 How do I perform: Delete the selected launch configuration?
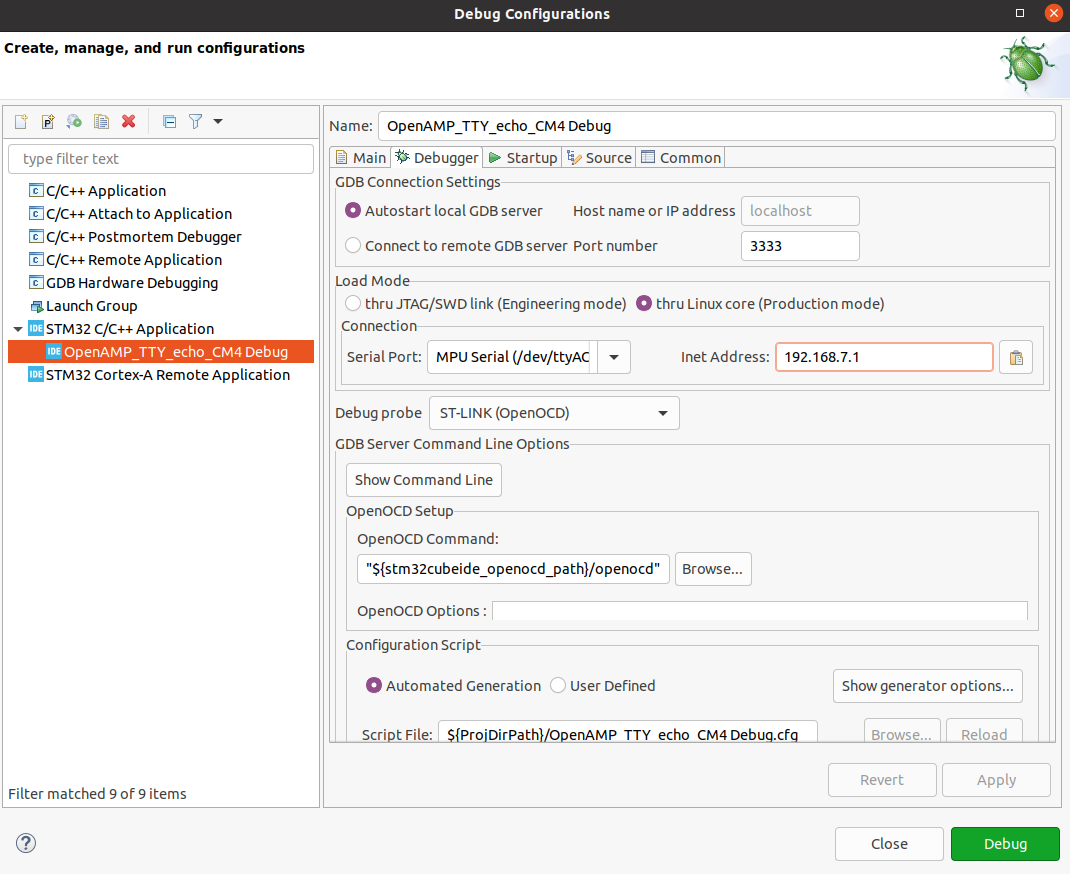[x=128, y=121]
